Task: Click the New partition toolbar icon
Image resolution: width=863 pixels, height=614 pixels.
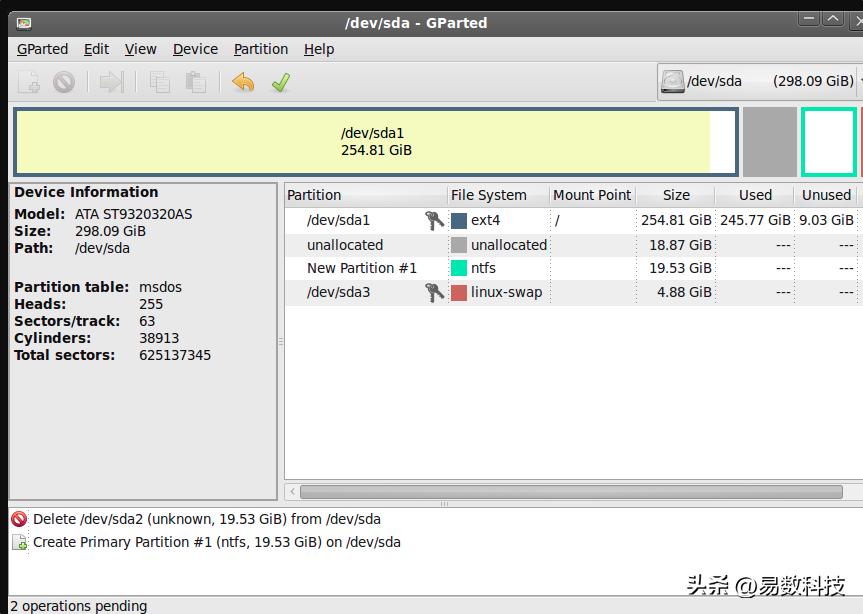Action: 29,82
